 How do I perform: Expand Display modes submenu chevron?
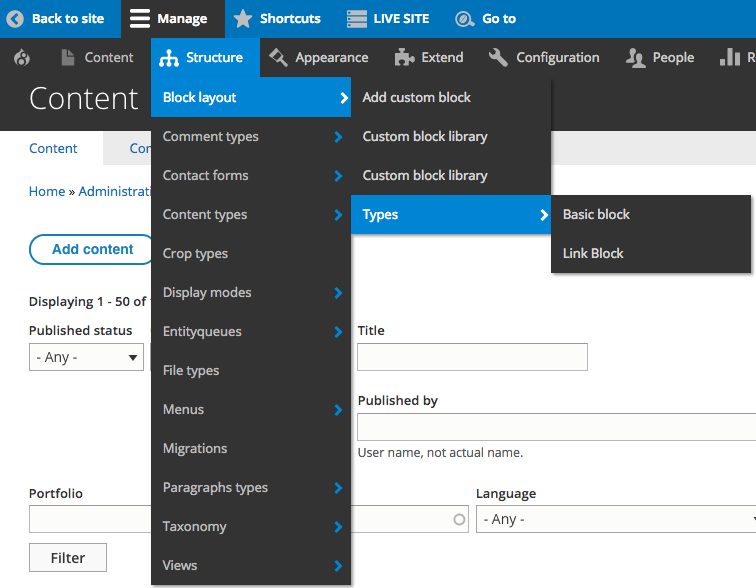338,293
